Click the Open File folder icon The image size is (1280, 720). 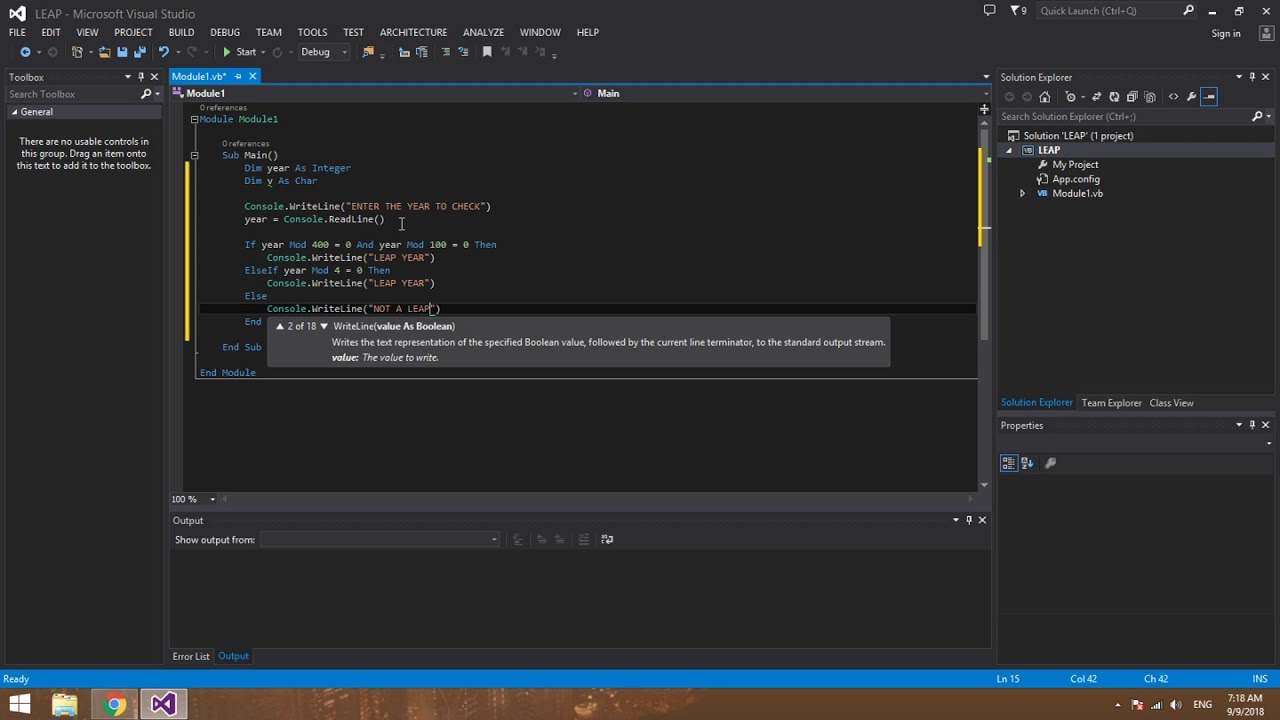click(104, 52)
